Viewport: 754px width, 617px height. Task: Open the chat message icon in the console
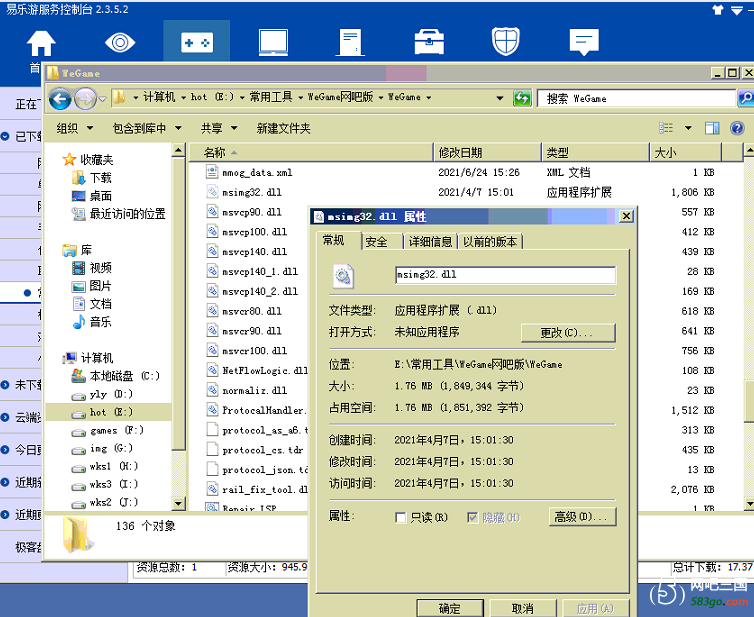tap(584, 41)
